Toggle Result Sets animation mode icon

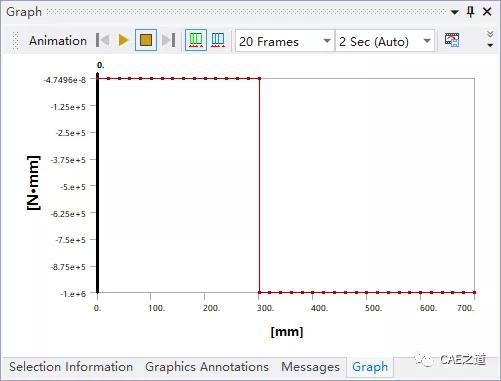click(x=218, y=40)
